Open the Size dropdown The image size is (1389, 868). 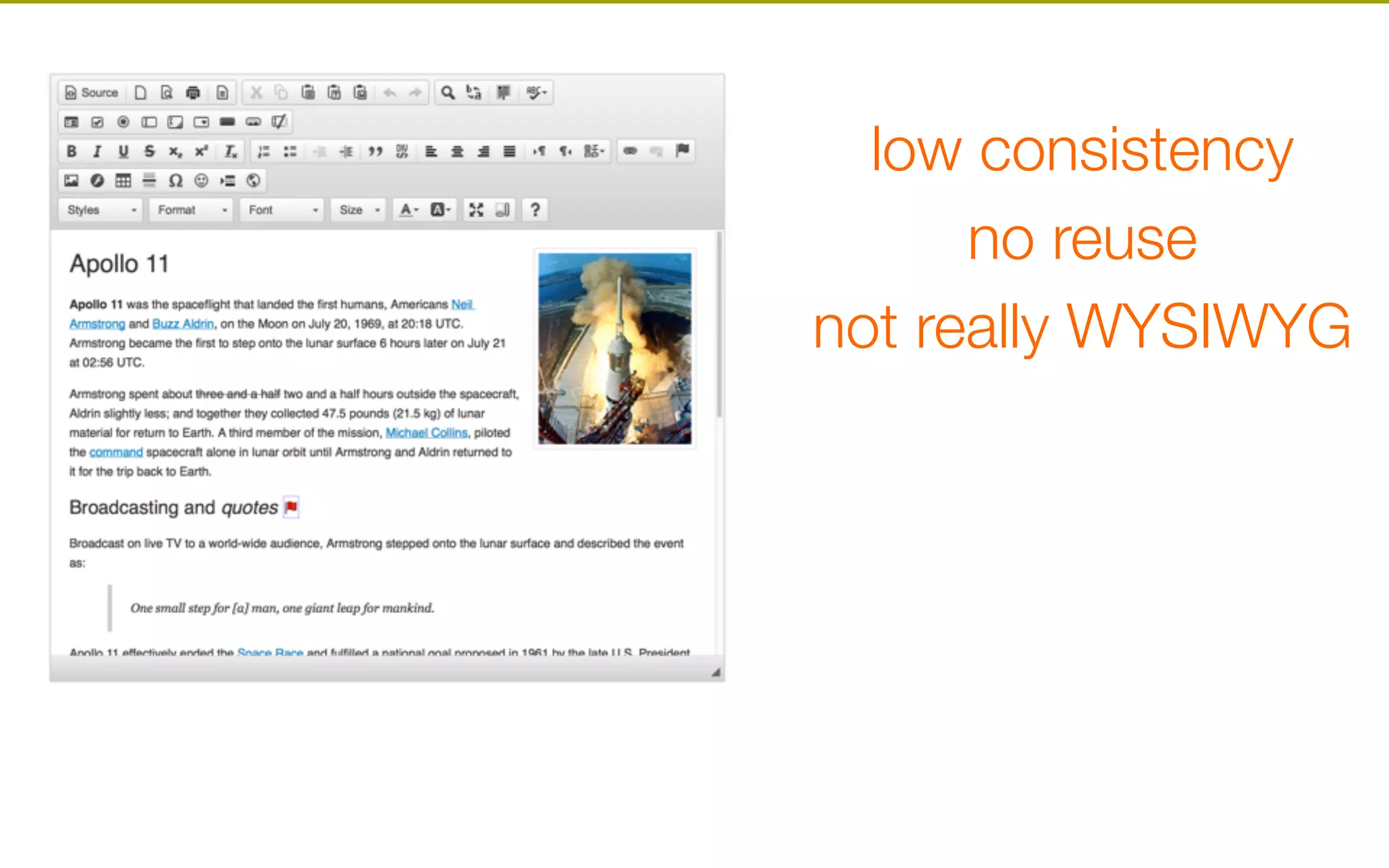[x=358, y=210]
